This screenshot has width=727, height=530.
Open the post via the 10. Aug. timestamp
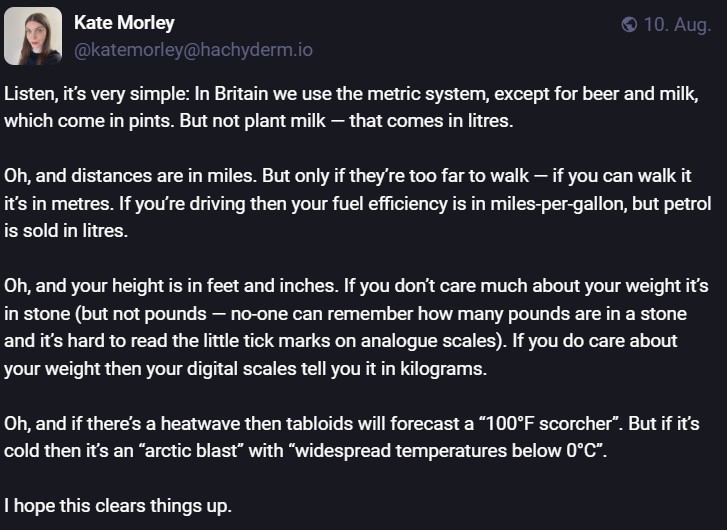677,25
